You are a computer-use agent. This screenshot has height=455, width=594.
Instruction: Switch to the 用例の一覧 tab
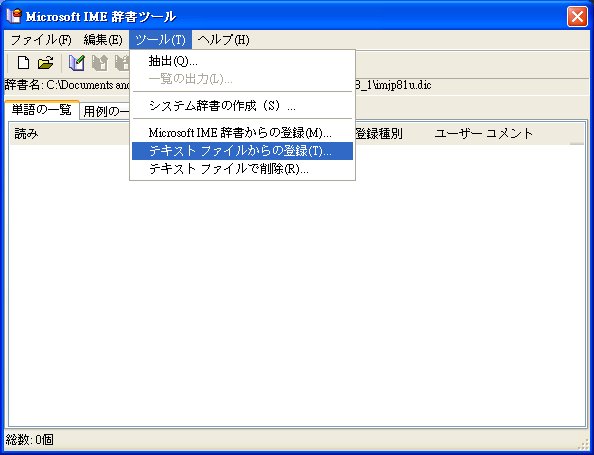[105, 111]
